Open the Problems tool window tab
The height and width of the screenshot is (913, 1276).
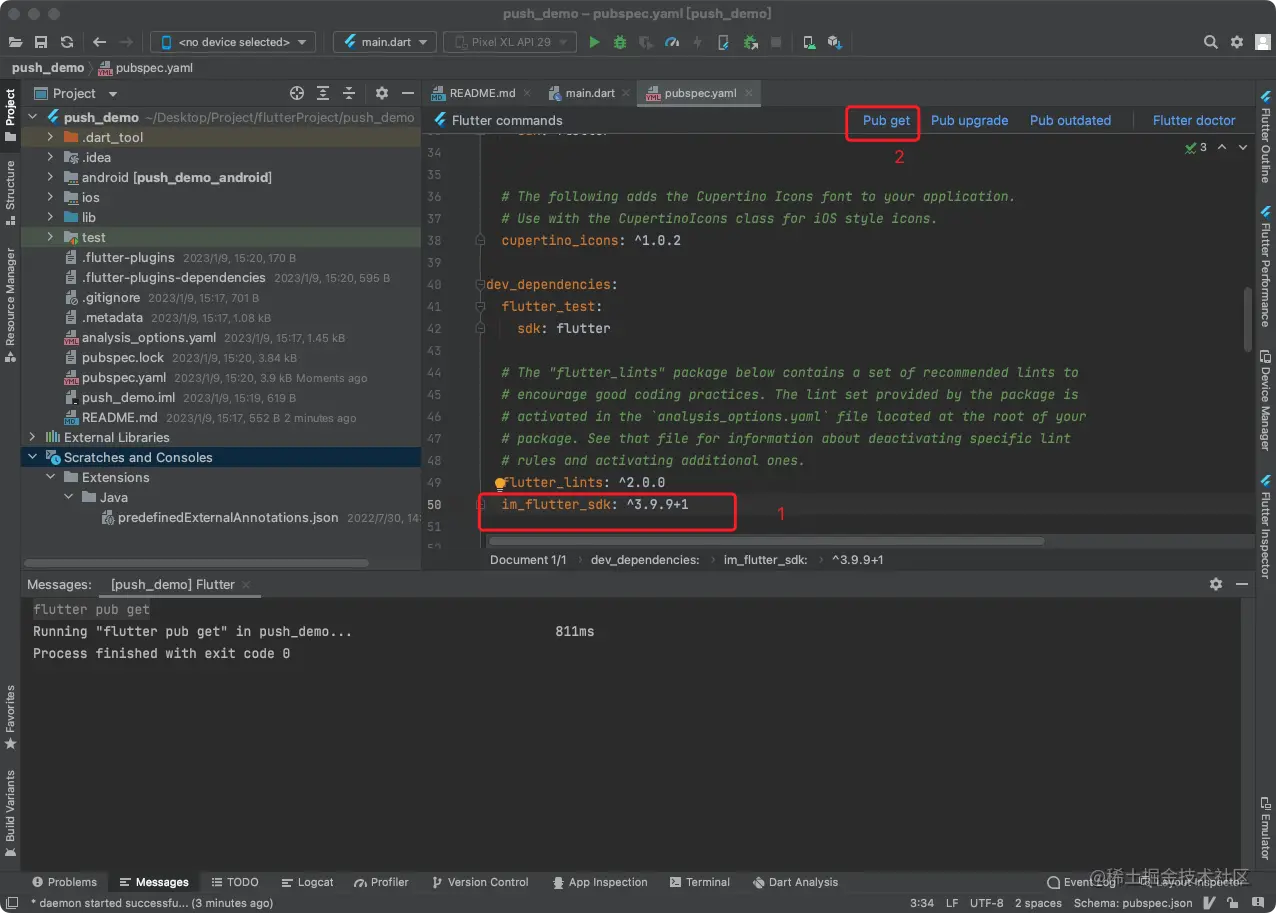pyautogui.click(x=64, y=882)
